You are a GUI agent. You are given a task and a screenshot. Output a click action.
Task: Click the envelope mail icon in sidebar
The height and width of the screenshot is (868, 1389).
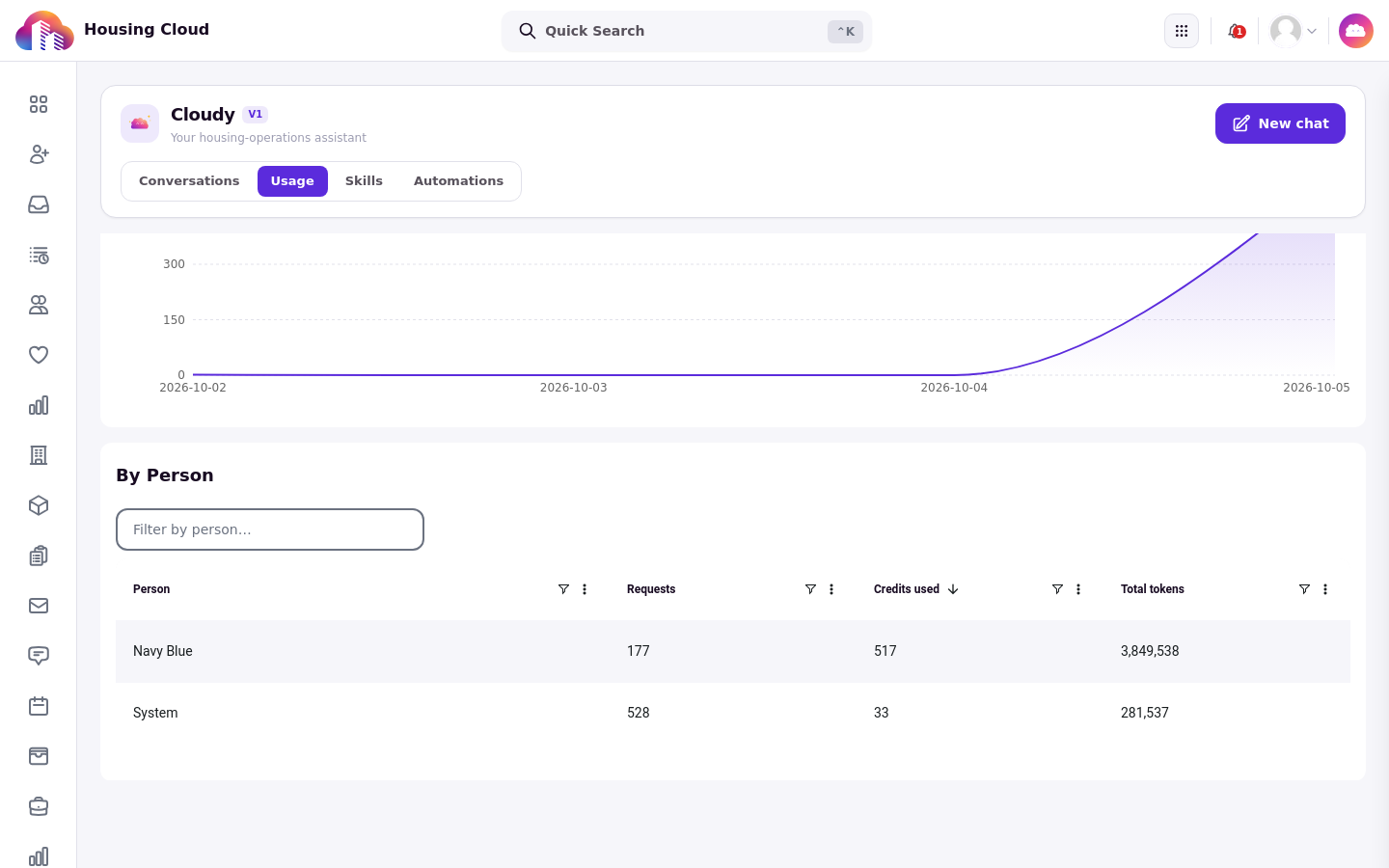pos(39,606)
